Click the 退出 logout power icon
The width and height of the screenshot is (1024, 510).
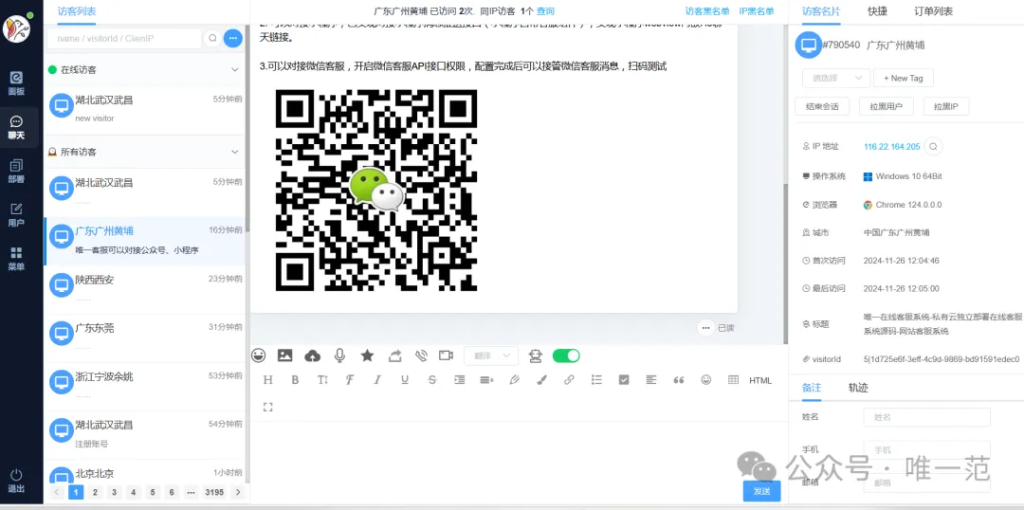click(16, 481)
